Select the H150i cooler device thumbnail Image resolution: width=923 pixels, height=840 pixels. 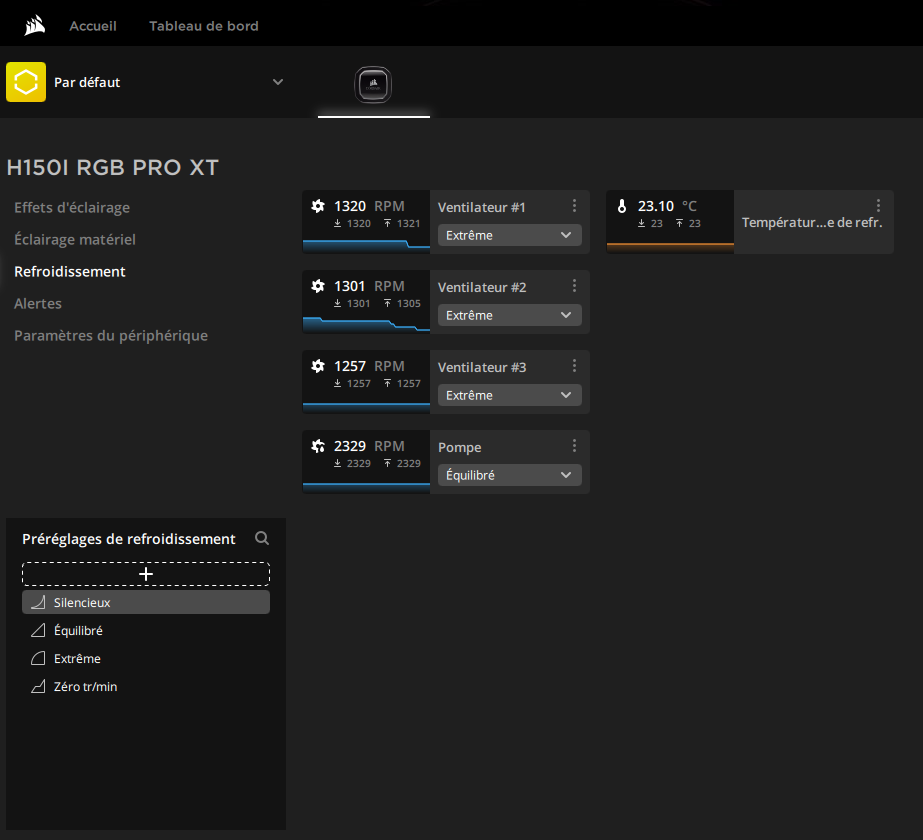[373, 85]
